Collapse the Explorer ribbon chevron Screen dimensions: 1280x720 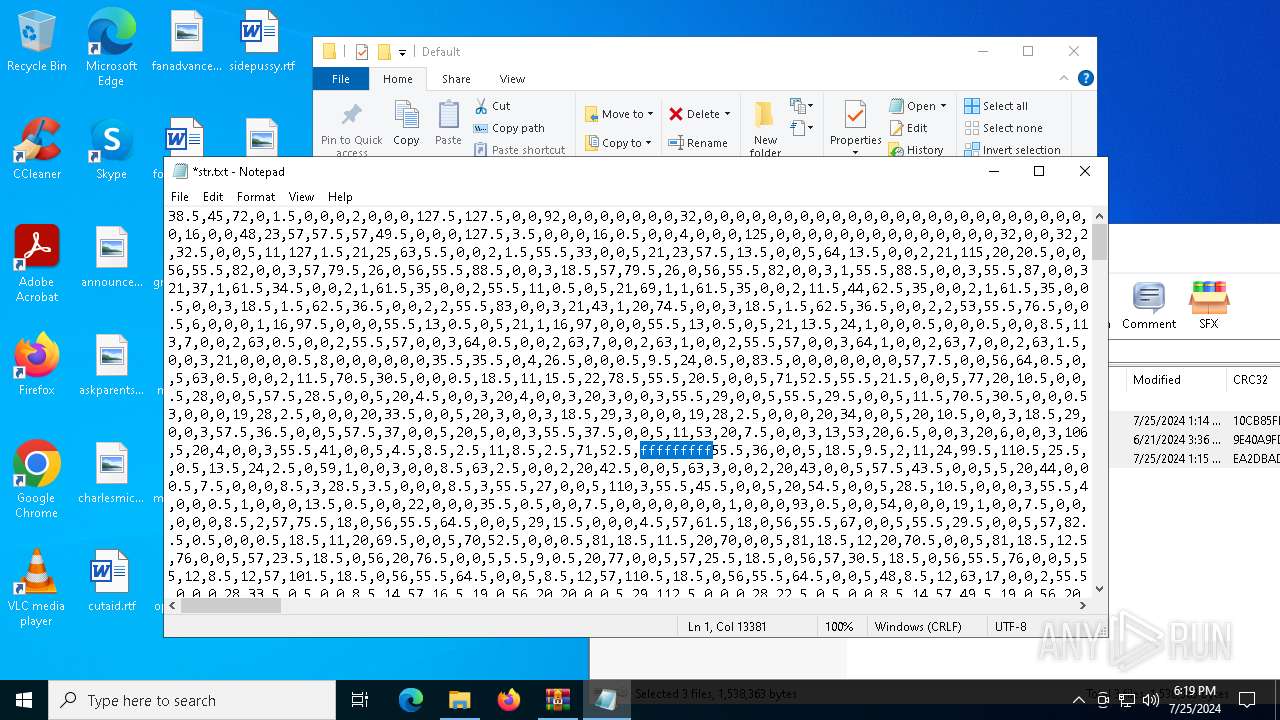click(1063, 78)
